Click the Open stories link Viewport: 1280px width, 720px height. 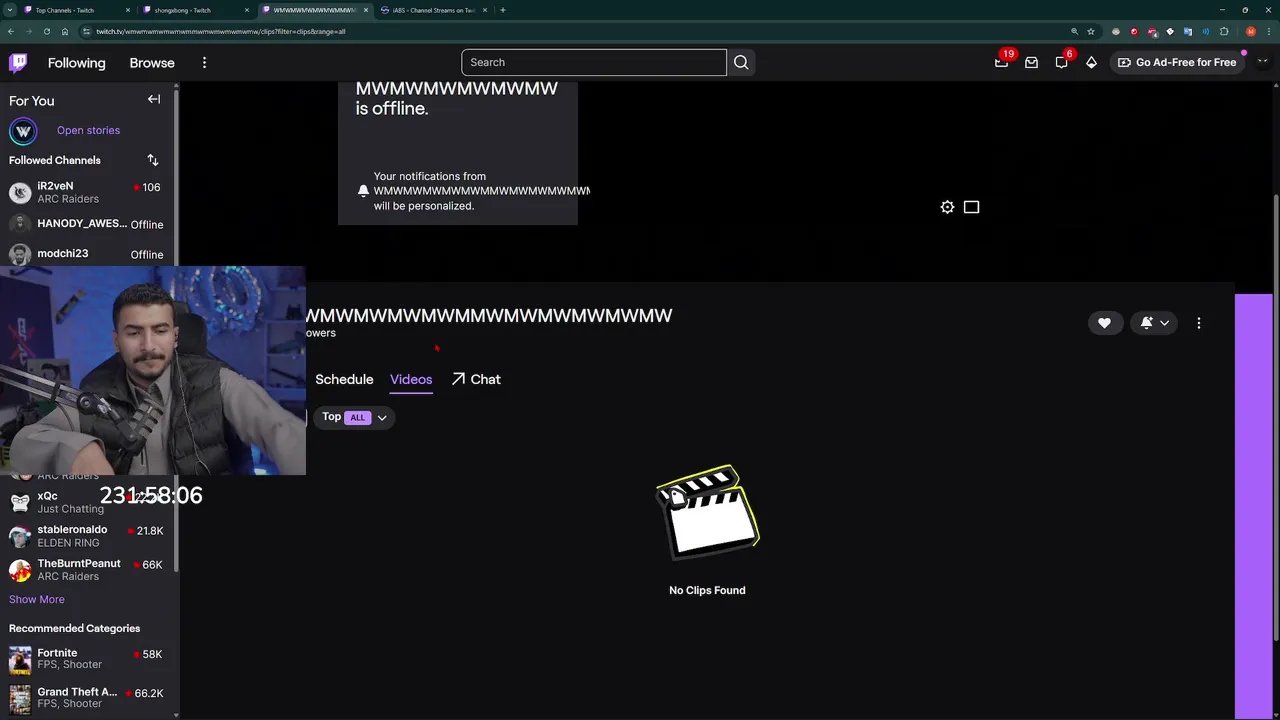pyautogui.click(x=88, y=130)
